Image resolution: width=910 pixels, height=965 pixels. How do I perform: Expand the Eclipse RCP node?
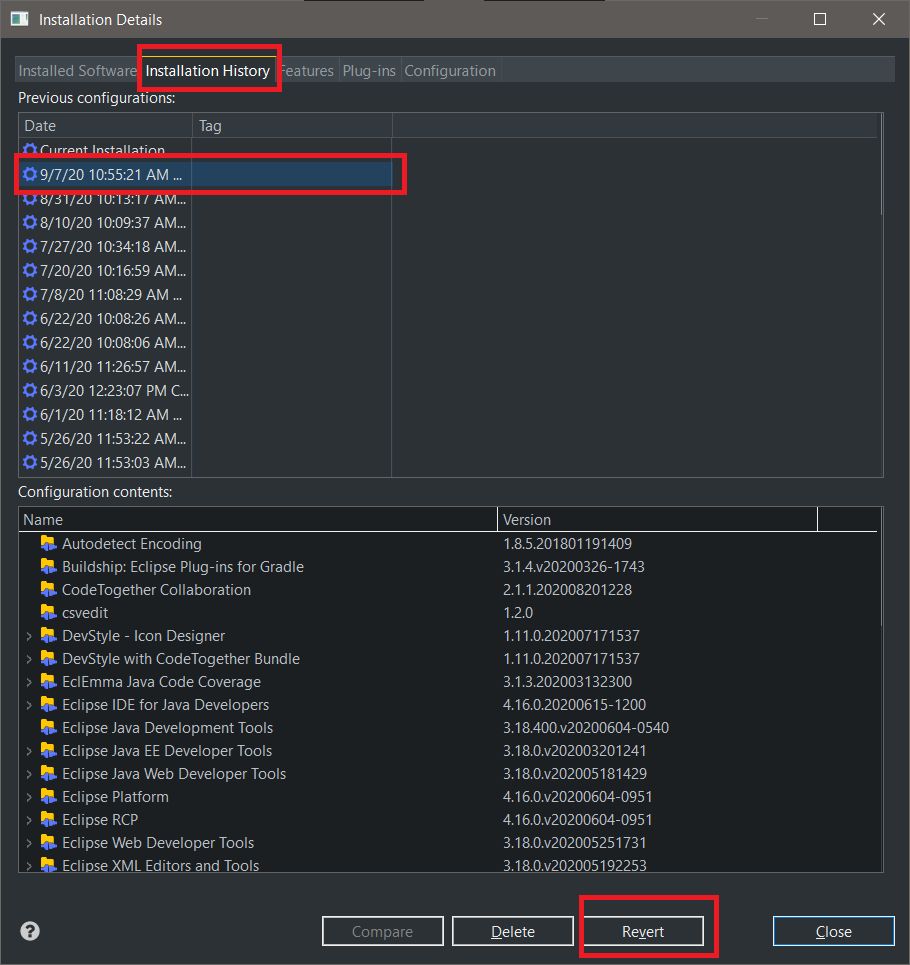[x=29, y=820]
